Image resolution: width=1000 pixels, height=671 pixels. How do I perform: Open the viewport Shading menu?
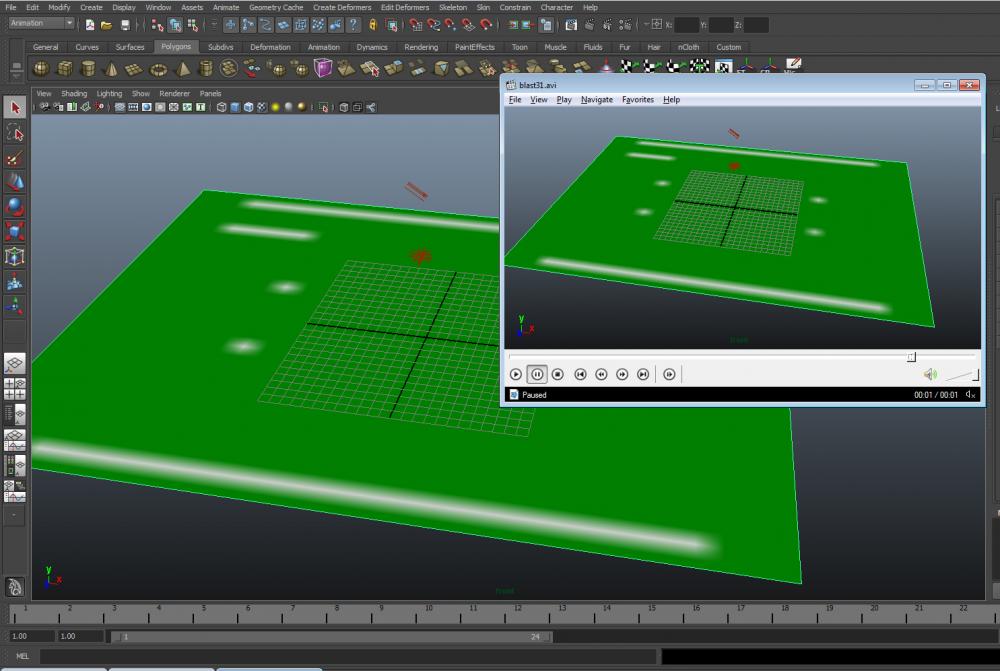pos(74,94)
